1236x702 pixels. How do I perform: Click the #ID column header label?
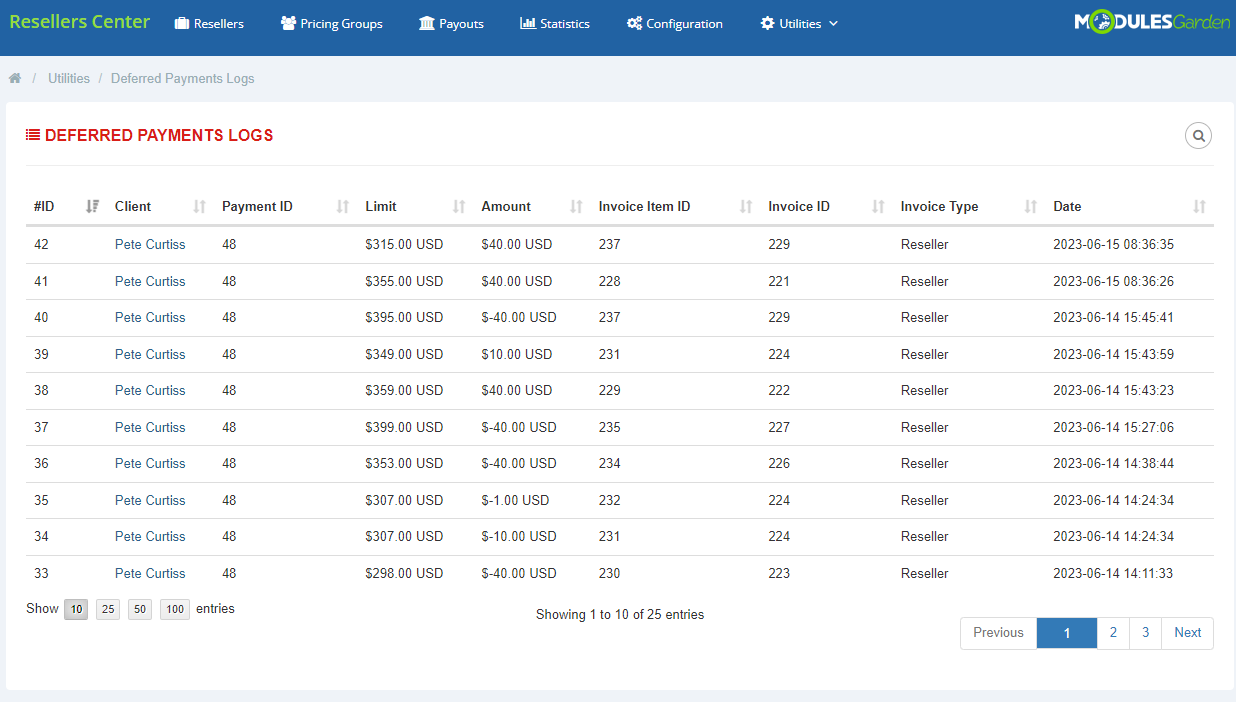point(44,206)
